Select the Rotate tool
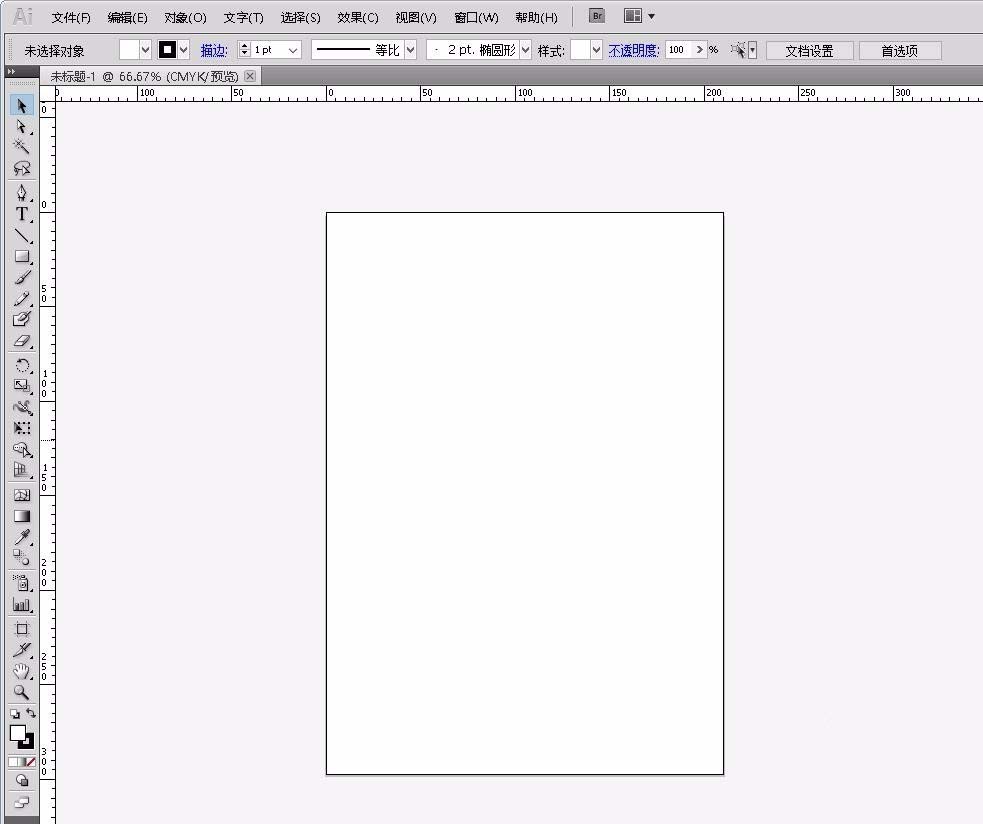The image size is (983, 824). [22, 365]
